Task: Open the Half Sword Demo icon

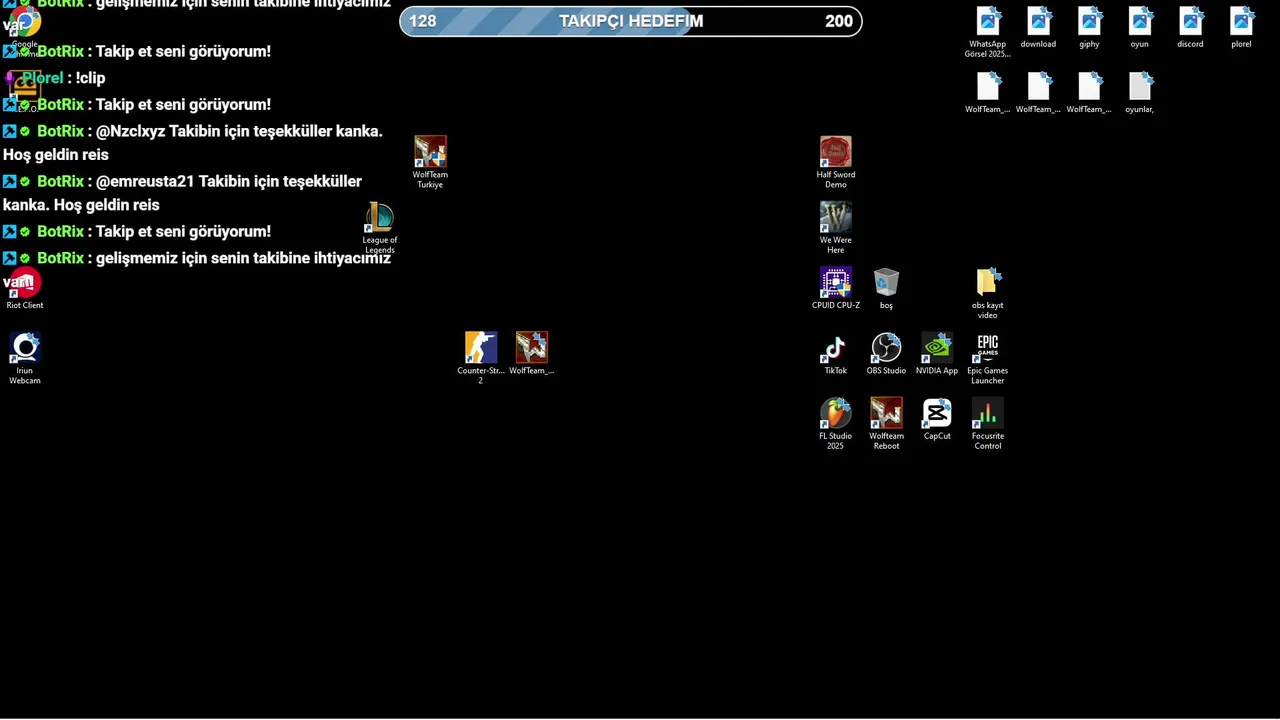Action: tap(836, 162)
